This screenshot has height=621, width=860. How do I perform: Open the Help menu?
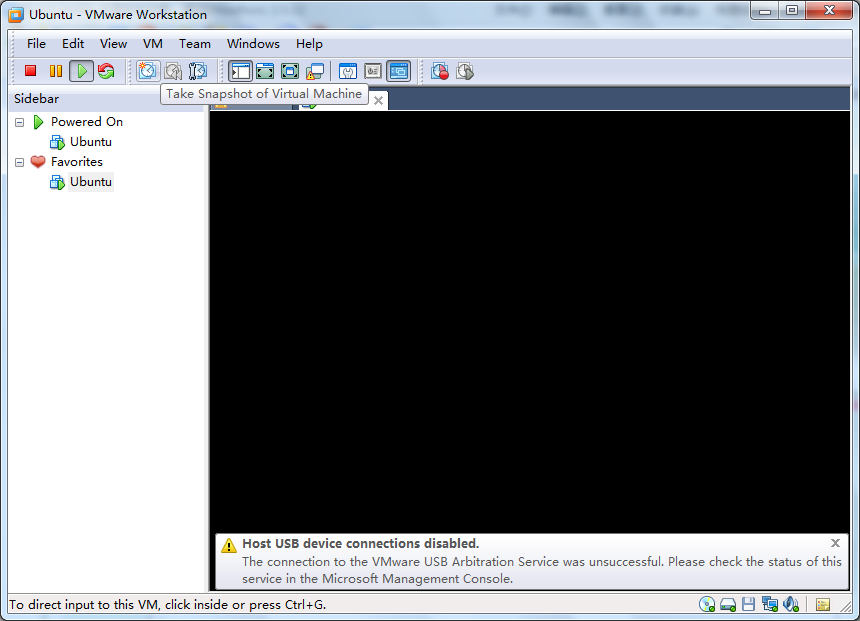point(309,44)
